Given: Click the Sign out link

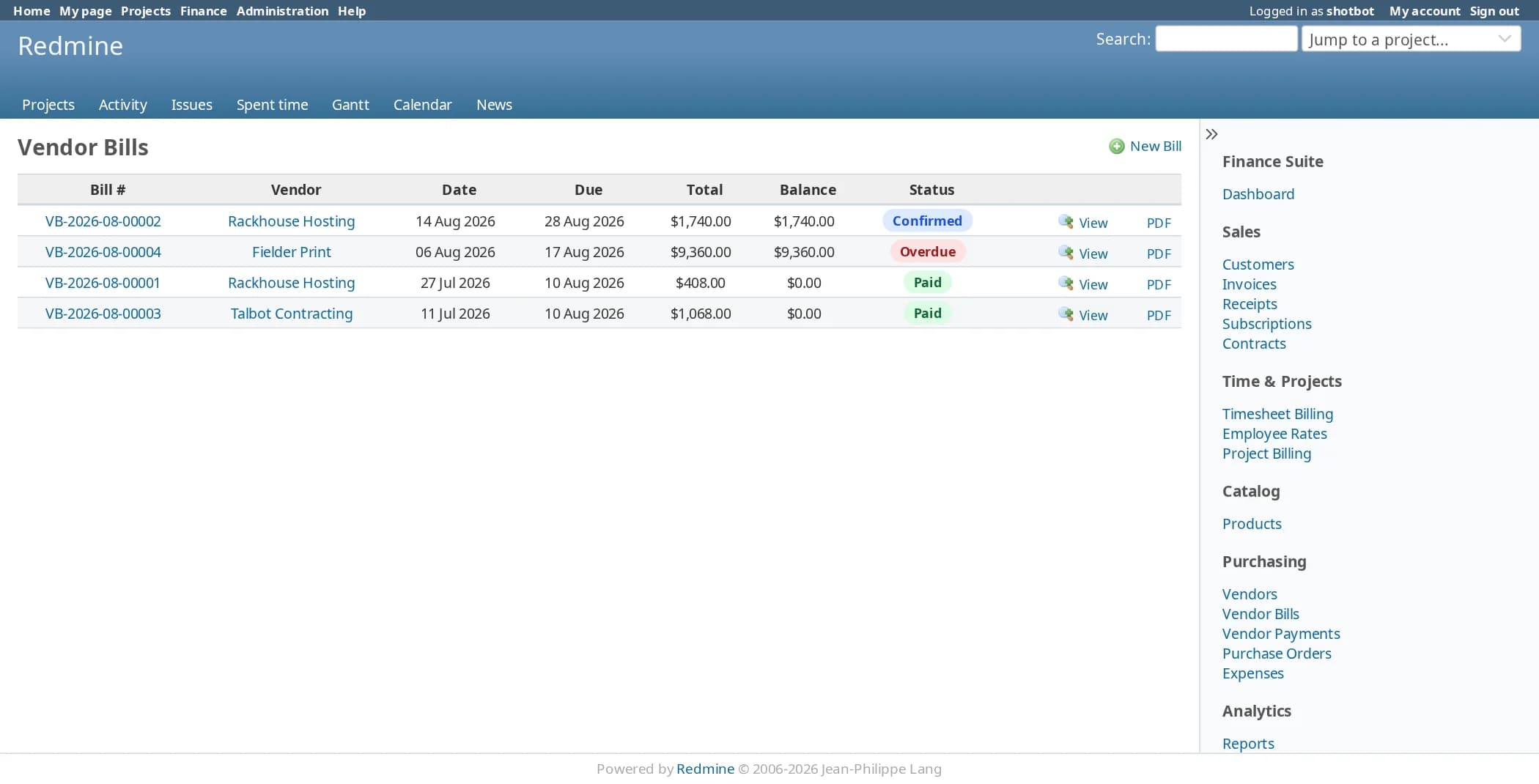Looking at the screenshot, I should 1494,11.
